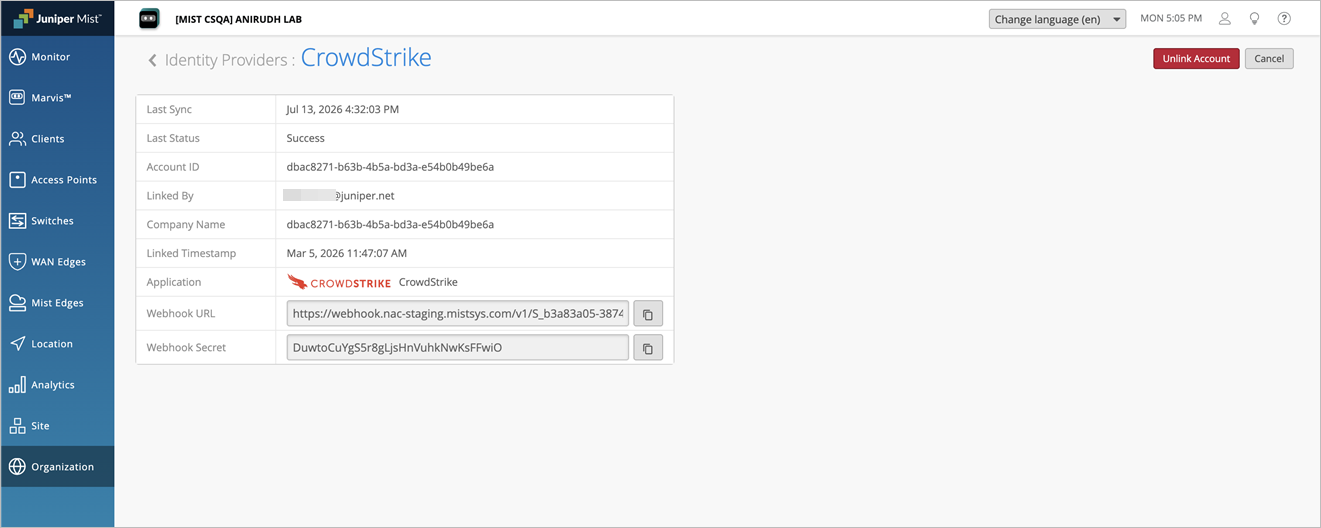Click the Unlink Account button
Screen dimensions: 1321x528
tap(1196, 59)
